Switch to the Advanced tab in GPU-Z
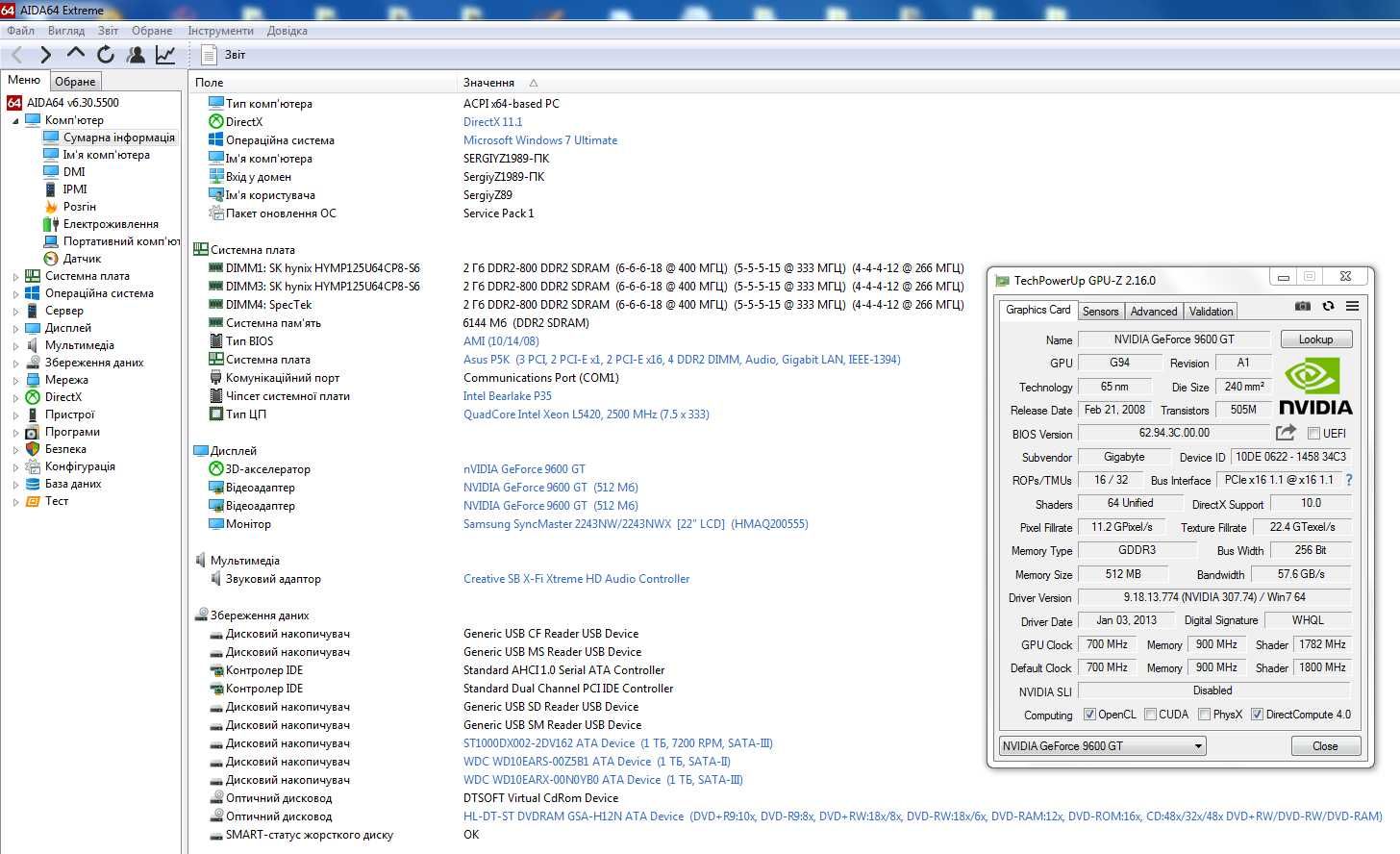 pos(1154,312)
